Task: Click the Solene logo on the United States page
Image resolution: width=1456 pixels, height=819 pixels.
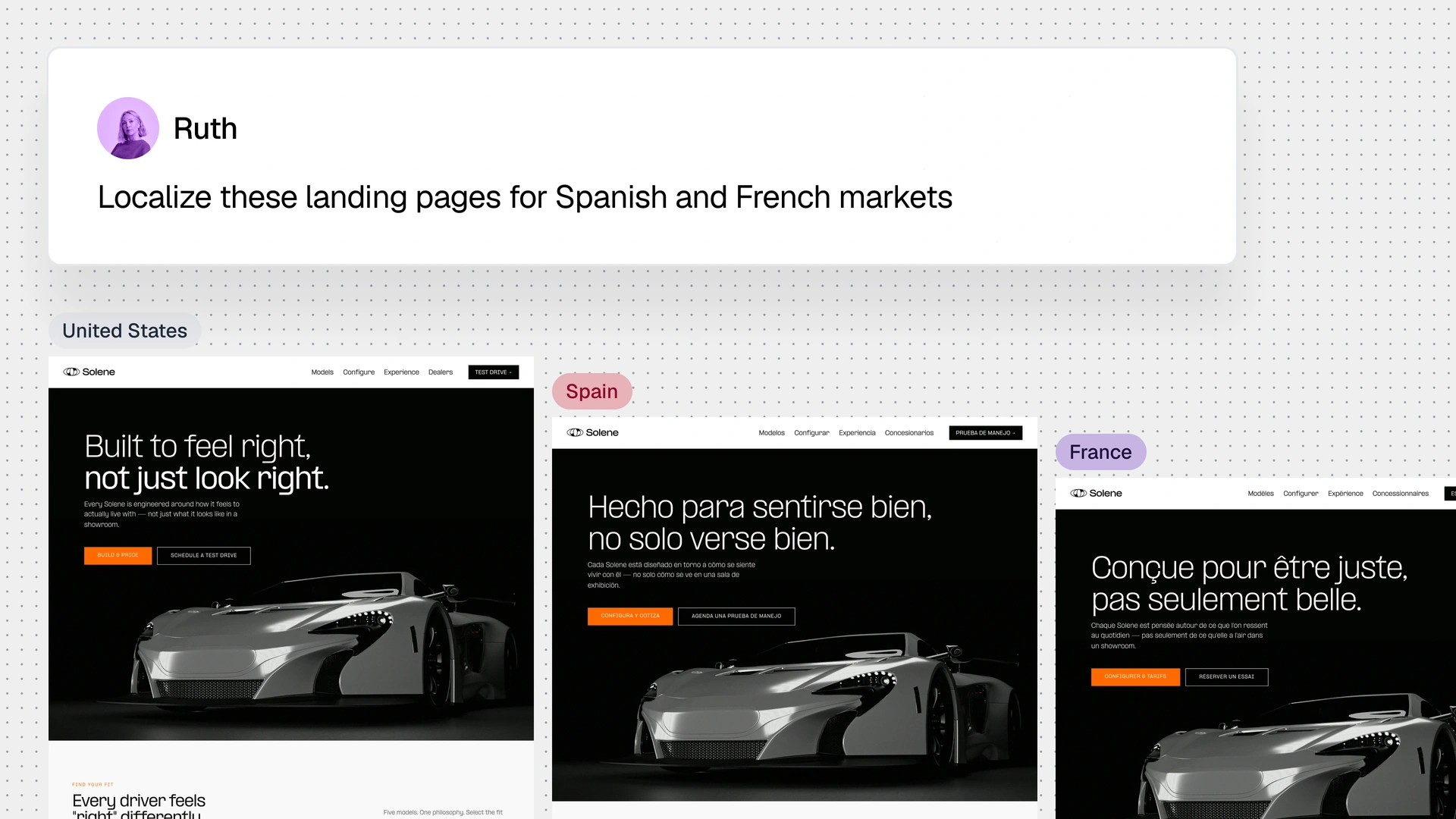Action: click(89, 372)
